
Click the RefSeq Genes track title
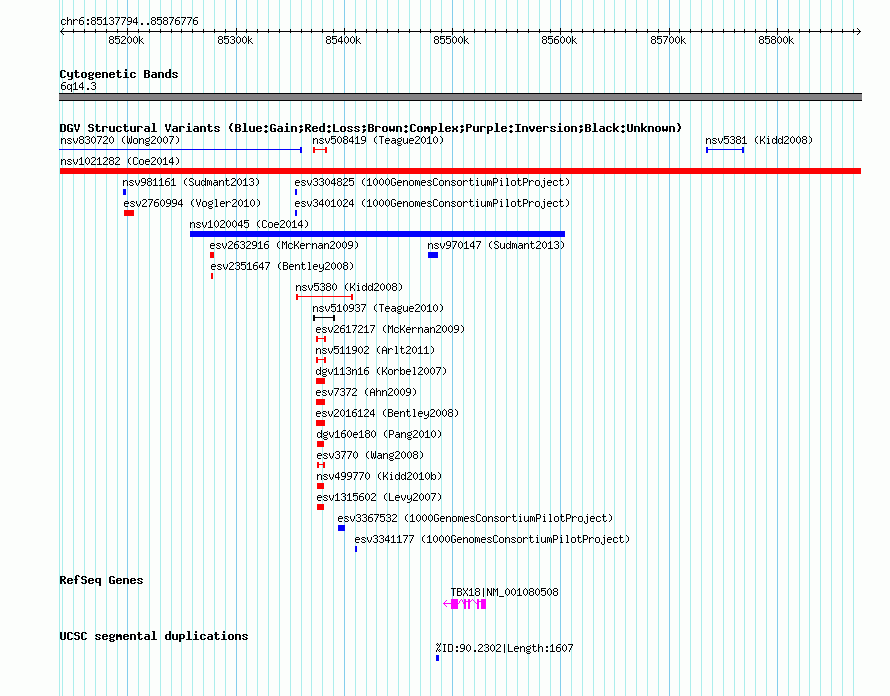coord(101,580)
